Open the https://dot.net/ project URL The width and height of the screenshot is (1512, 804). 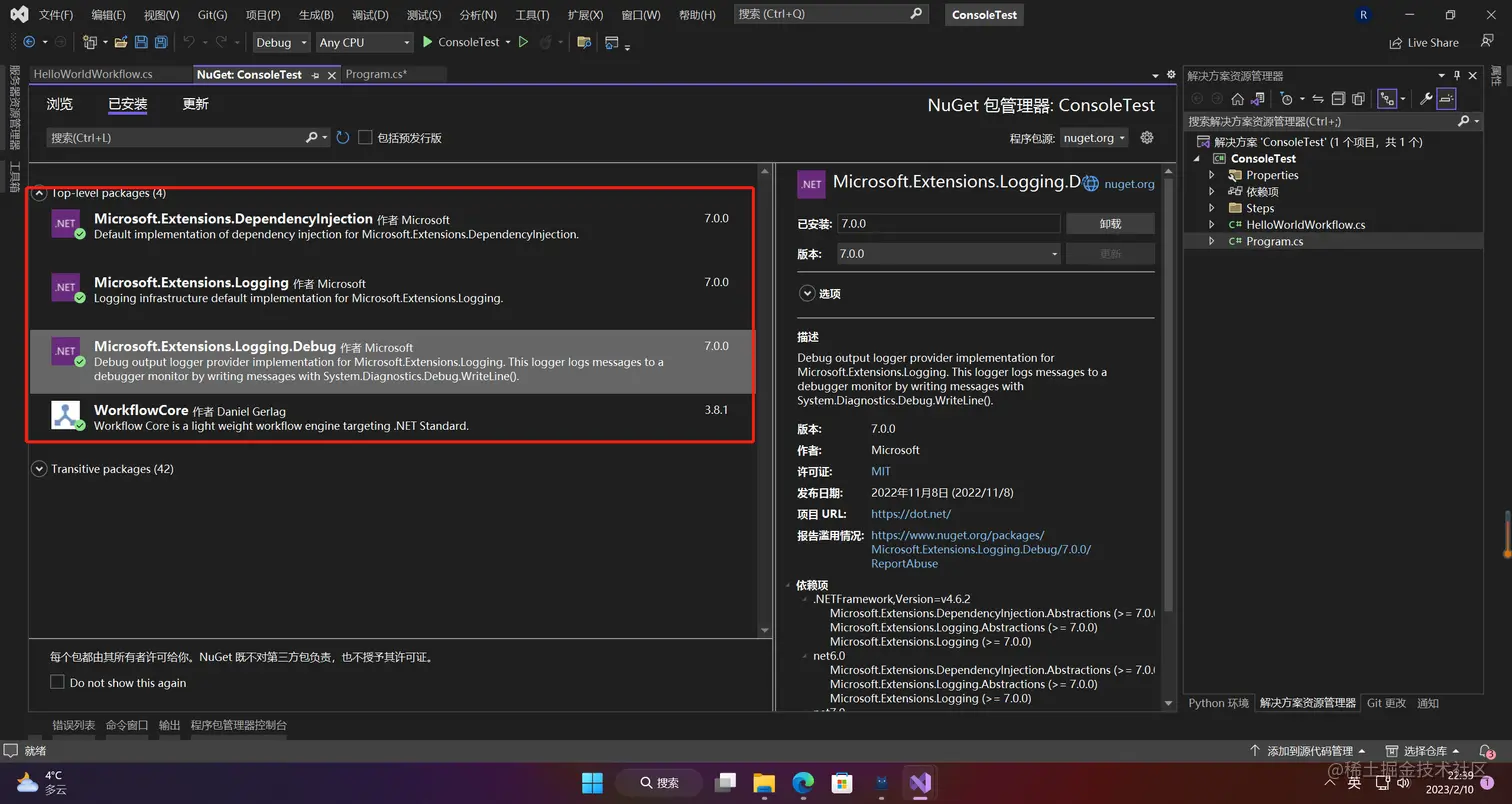pyautogui.click(x=911, y=514)
